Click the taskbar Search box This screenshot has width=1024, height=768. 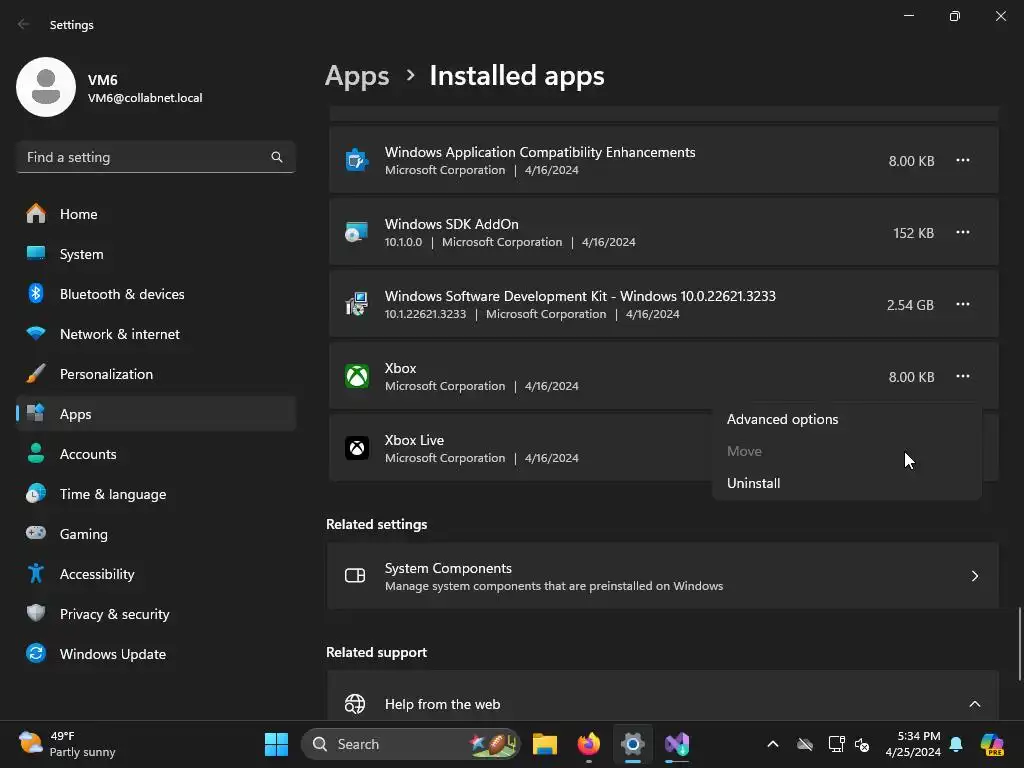(411, 744)
